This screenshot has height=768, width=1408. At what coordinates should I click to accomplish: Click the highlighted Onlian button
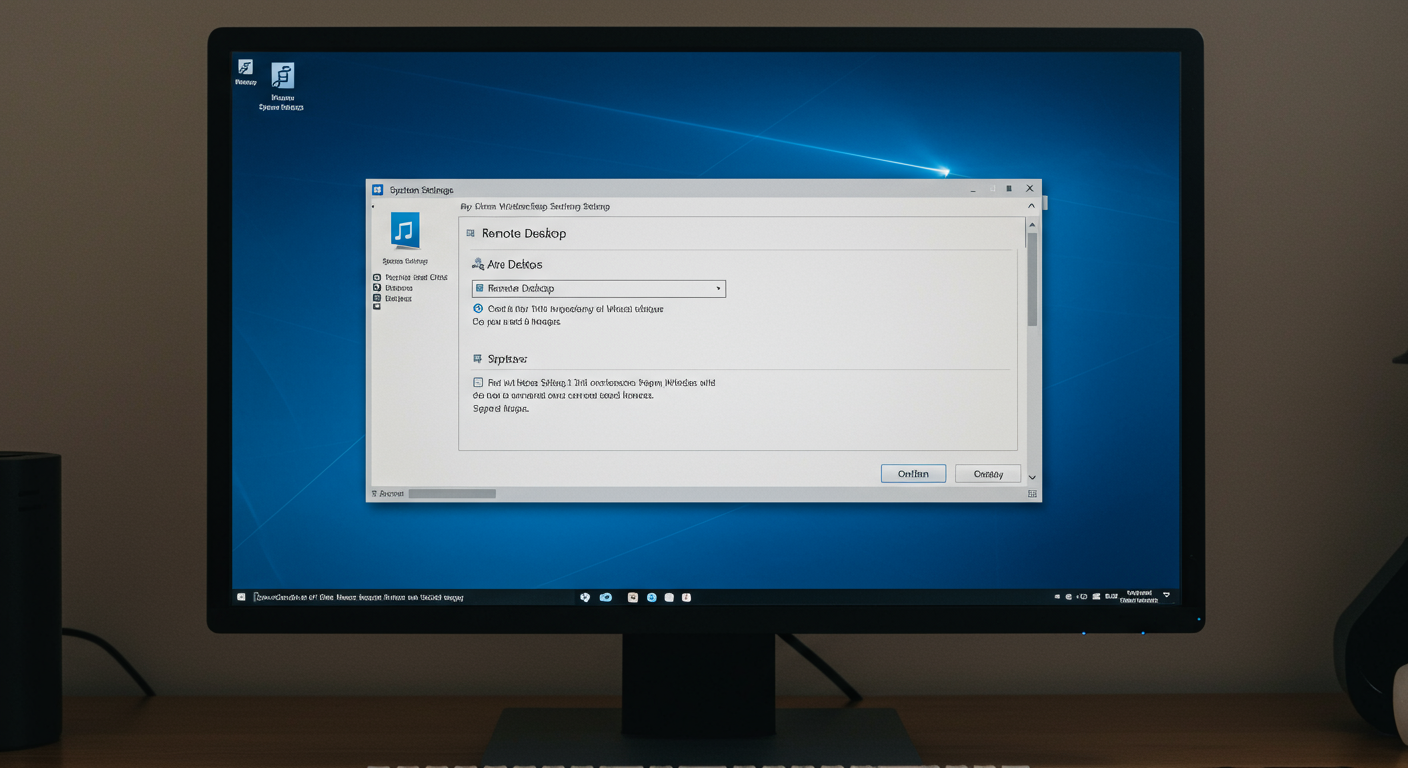click(913, 474)
